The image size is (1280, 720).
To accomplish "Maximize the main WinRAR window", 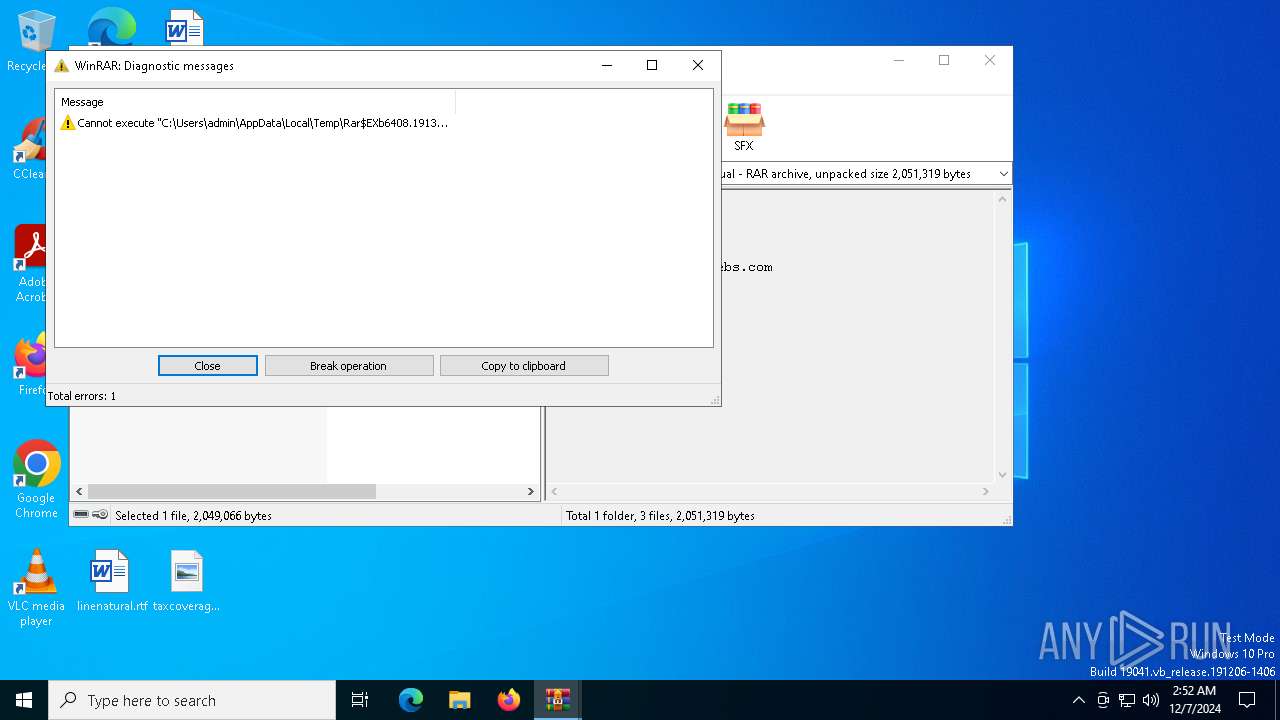I will point(944,60).
